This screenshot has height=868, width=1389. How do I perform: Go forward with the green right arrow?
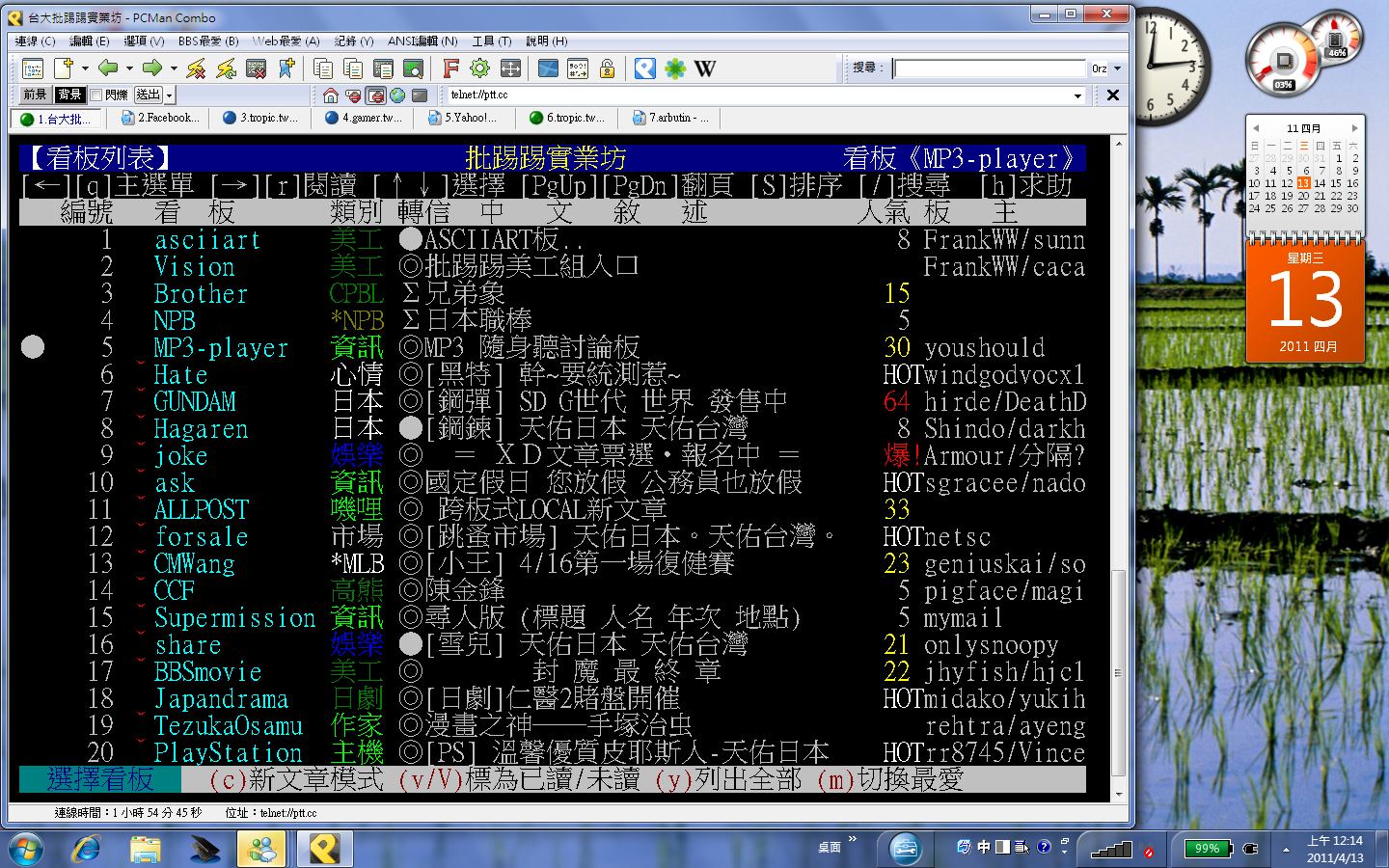tap(152, 68)
